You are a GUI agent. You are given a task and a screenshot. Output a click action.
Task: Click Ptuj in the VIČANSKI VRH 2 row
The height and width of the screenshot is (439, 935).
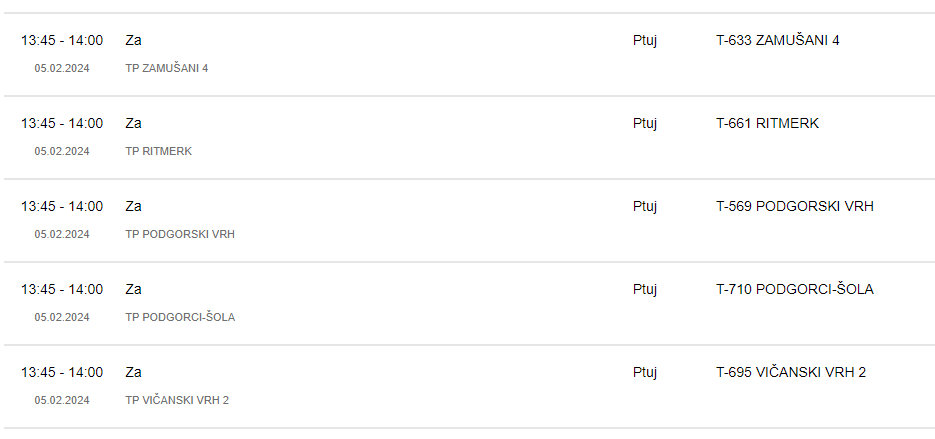tap(645, 372)
